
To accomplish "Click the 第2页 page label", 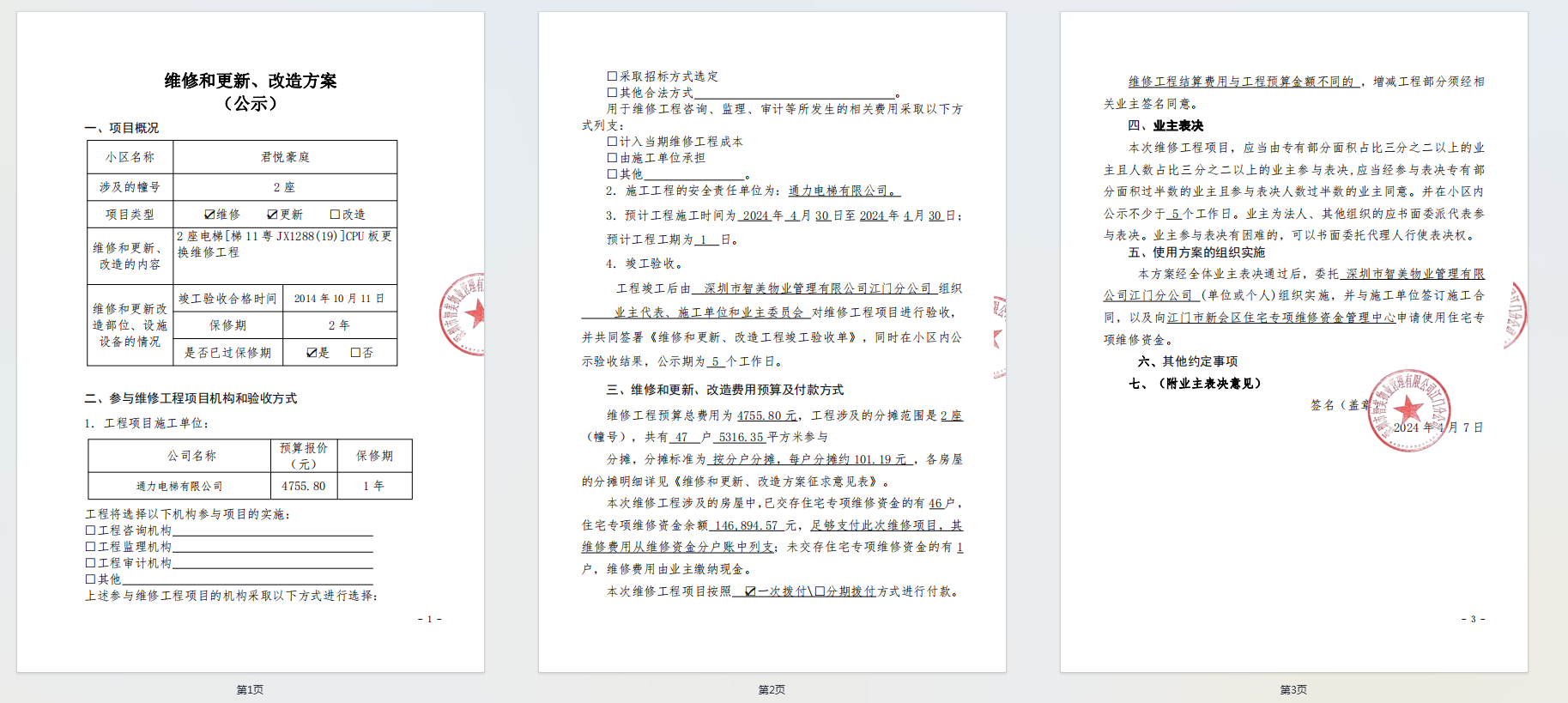I will [772, 689].
